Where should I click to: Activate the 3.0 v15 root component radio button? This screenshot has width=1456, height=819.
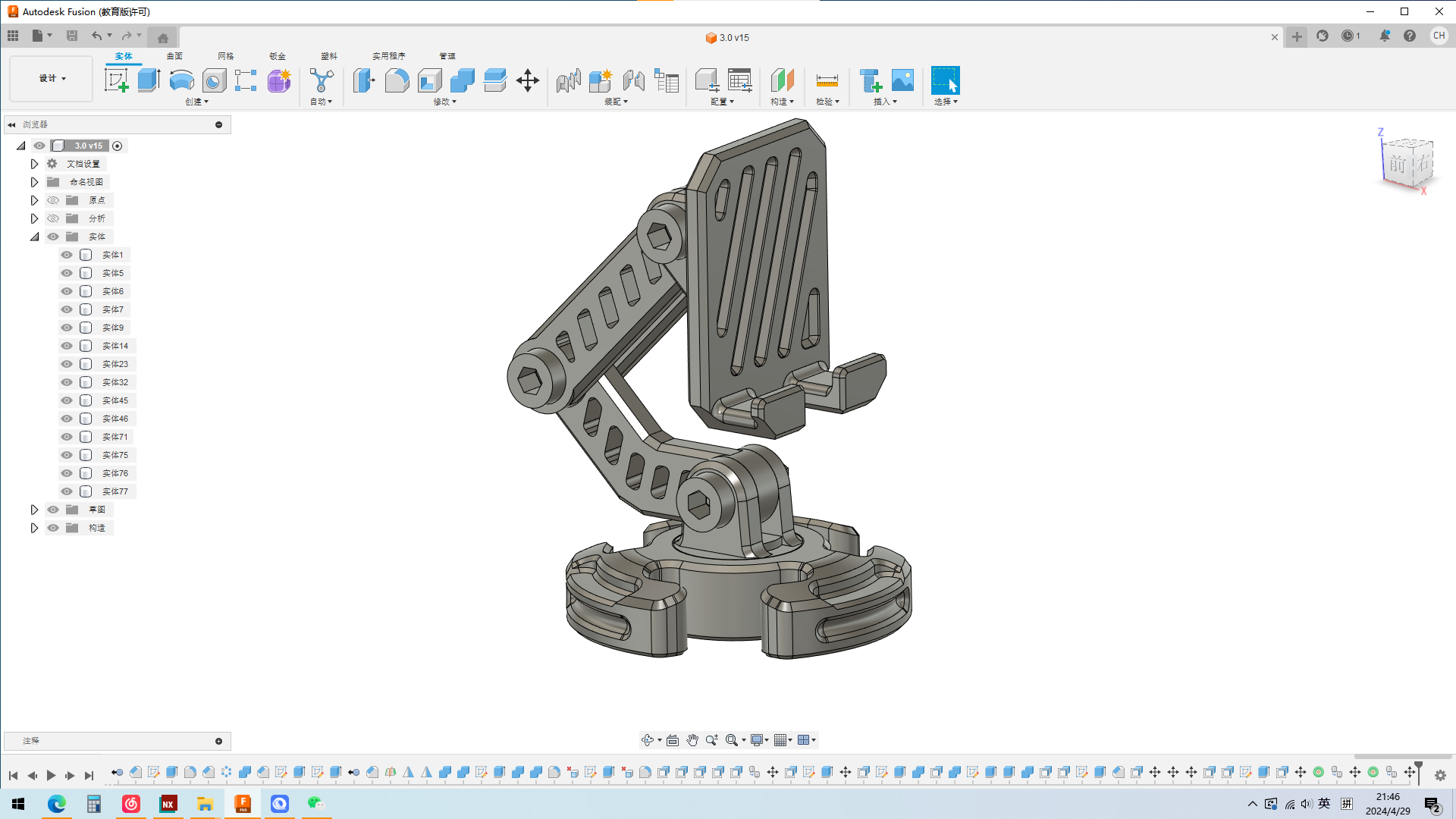(118, 146)
